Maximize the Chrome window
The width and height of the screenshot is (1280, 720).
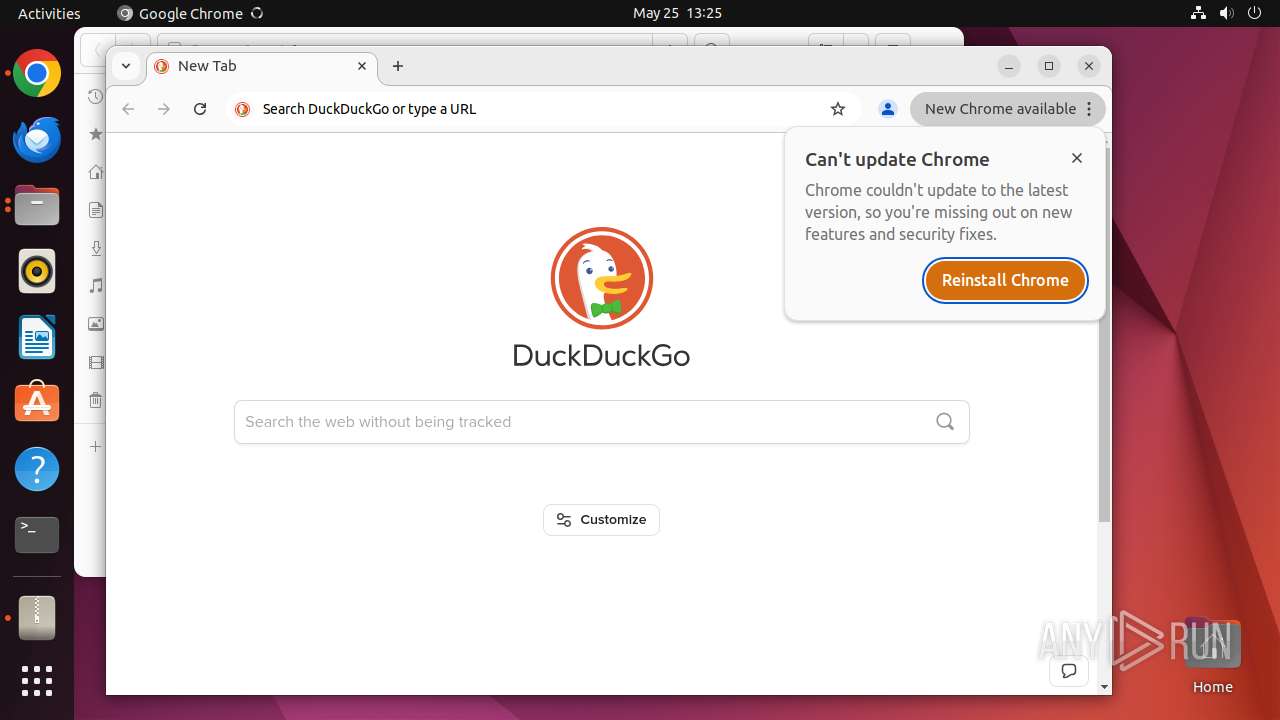click(1049, 66)
